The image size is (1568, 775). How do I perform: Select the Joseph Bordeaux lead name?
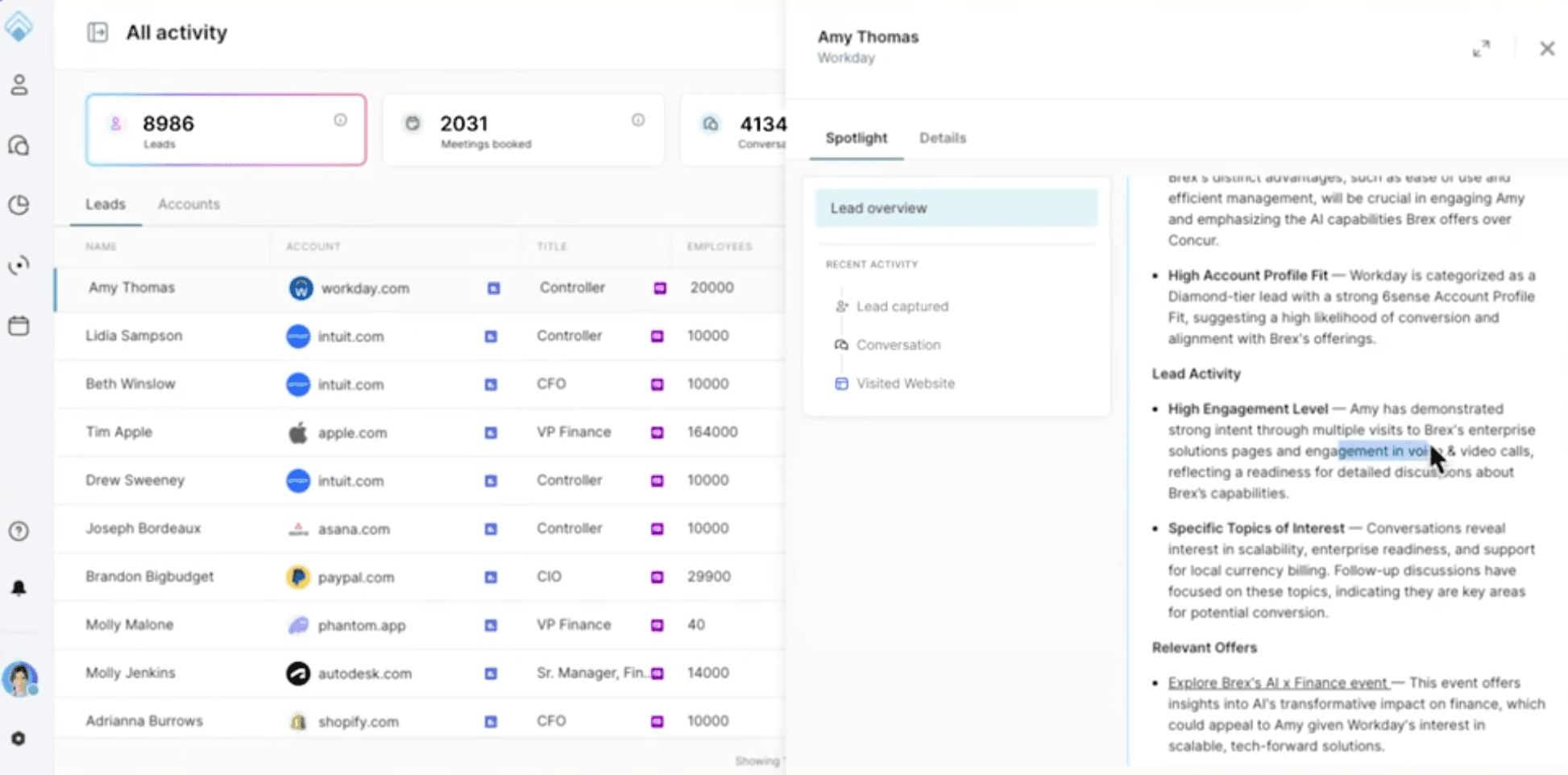[143, 528]
